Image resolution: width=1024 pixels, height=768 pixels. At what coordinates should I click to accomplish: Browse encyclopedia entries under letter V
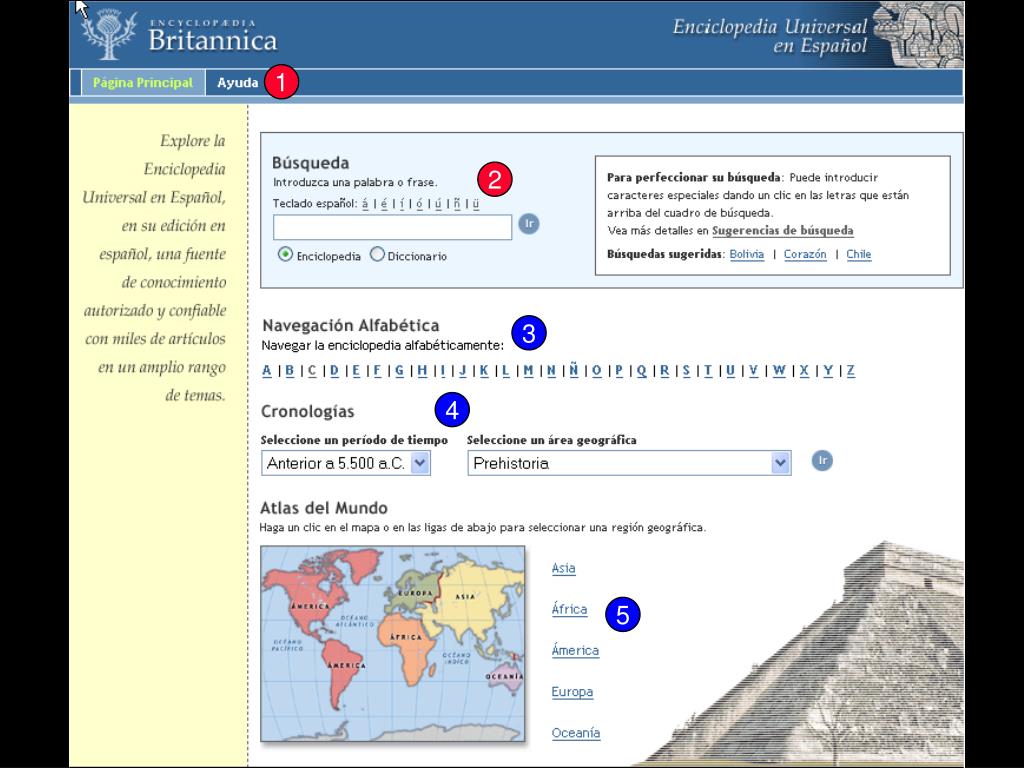(x=754, y=371)
